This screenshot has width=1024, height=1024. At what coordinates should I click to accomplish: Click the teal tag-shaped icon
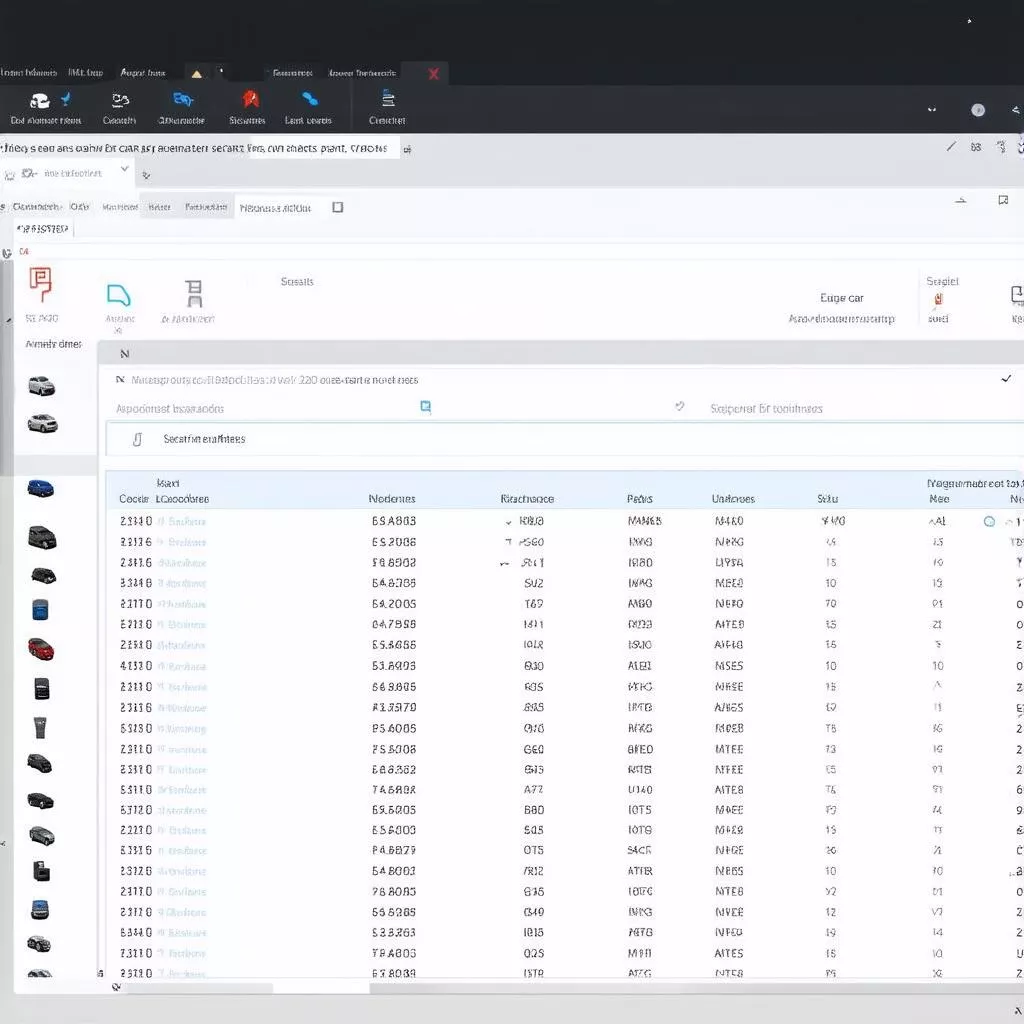click(x=119, y=295)
